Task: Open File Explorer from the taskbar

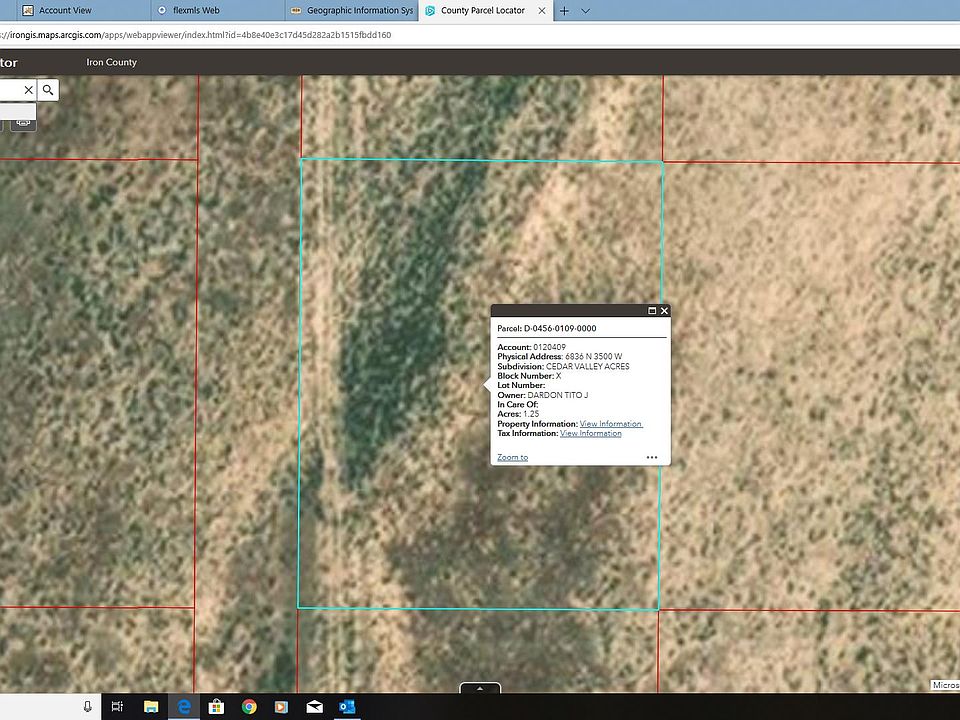Action: (x=151, y=707)
